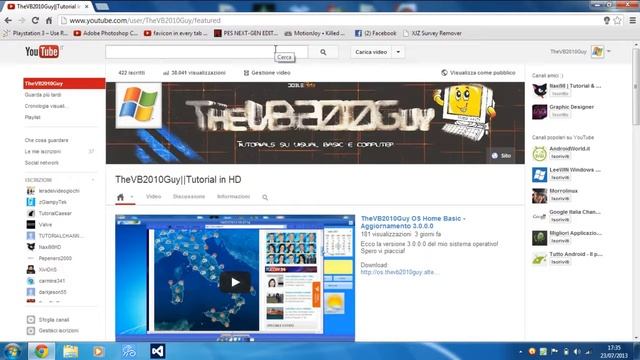Click the Chrome address bar
640x360 pixels.
coord(331,20)
